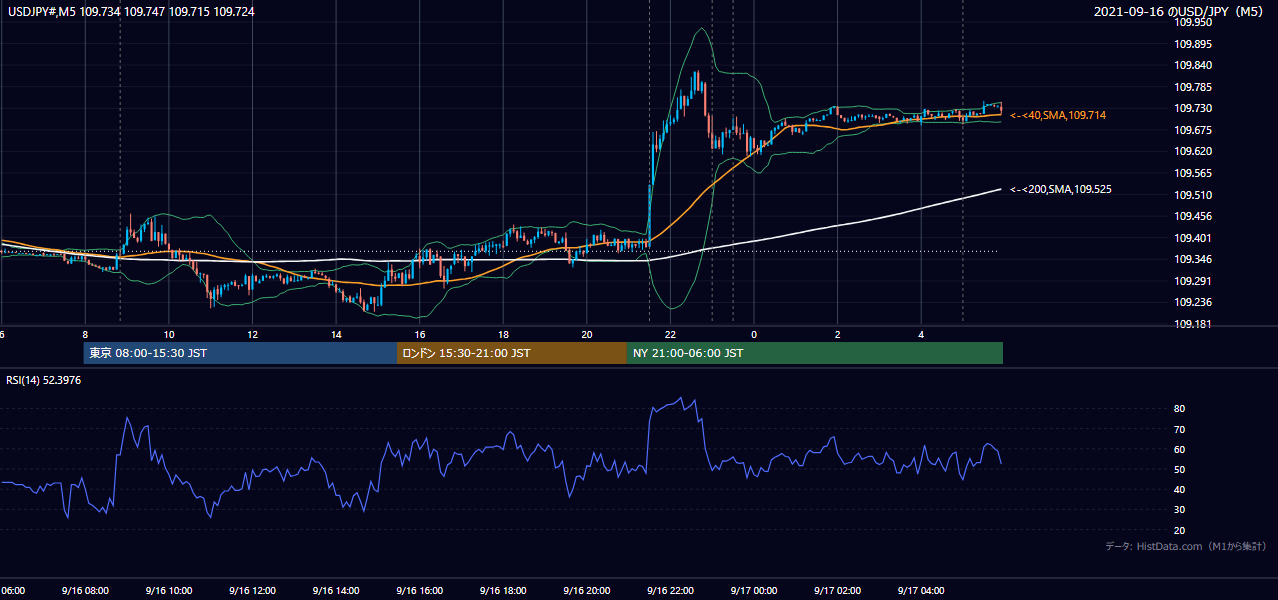The width and height of the screenshot is (1278, 600).
Task: Click the hour 16 tick on price chart
Action: 420,335
